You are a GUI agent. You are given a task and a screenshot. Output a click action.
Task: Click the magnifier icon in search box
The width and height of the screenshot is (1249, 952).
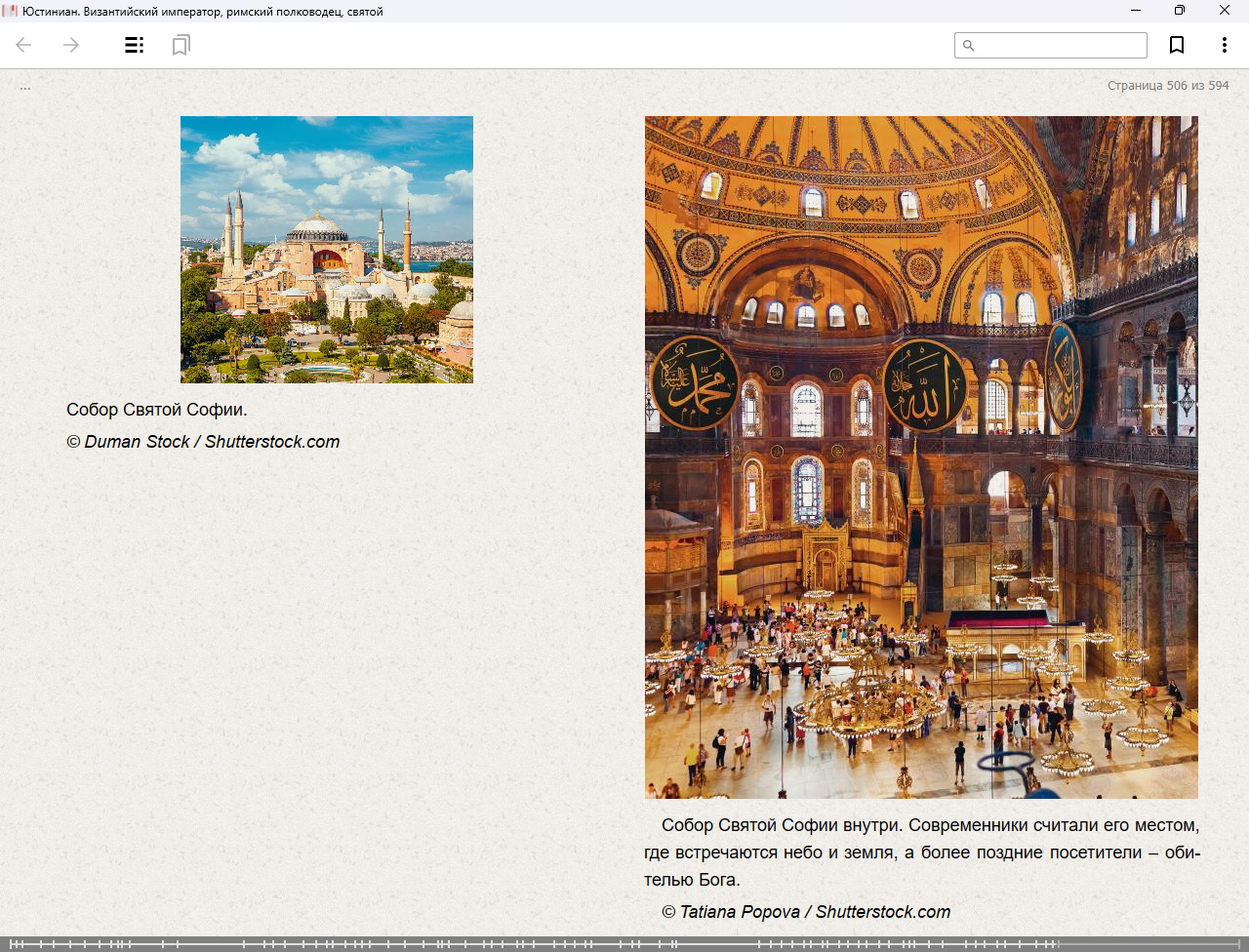click(x=969, y=46)
